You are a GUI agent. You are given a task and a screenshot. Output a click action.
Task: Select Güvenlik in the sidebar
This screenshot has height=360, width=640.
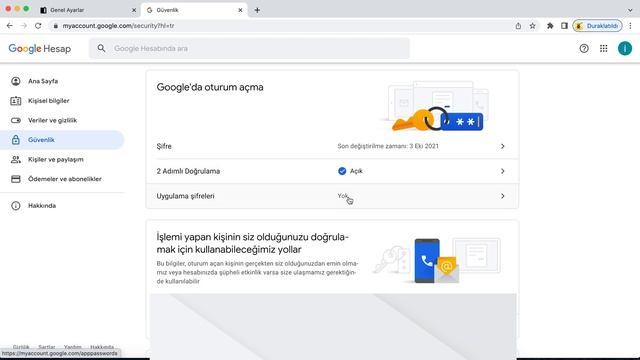[x=62, y=140]
